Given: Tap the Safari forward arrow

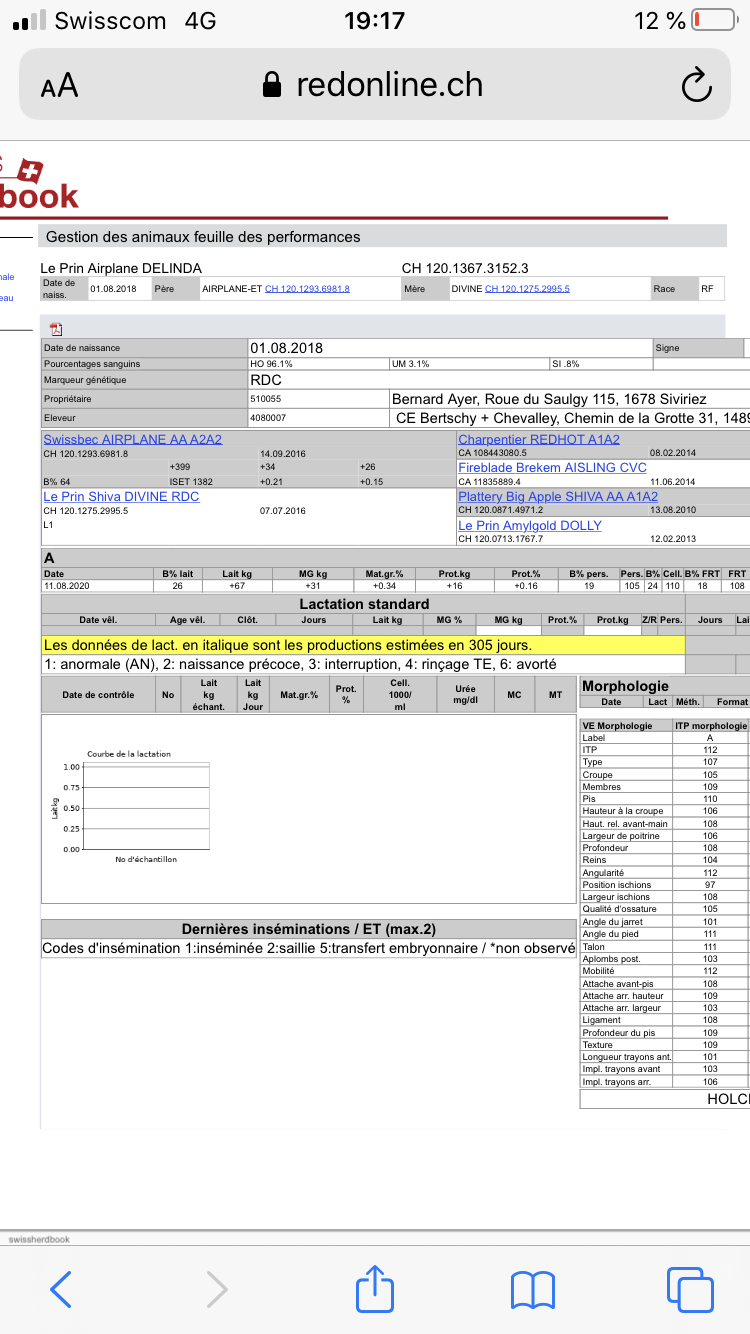Looking at the screenshot, I should pos(217,1289).
